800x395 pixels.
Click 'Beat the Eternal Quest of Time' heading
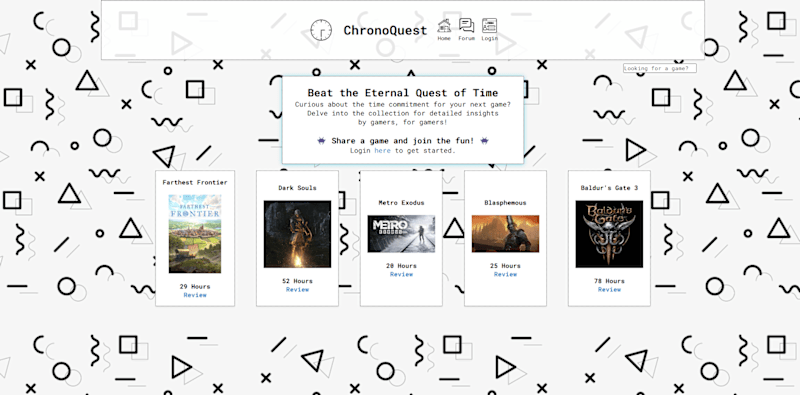[403, 93]
